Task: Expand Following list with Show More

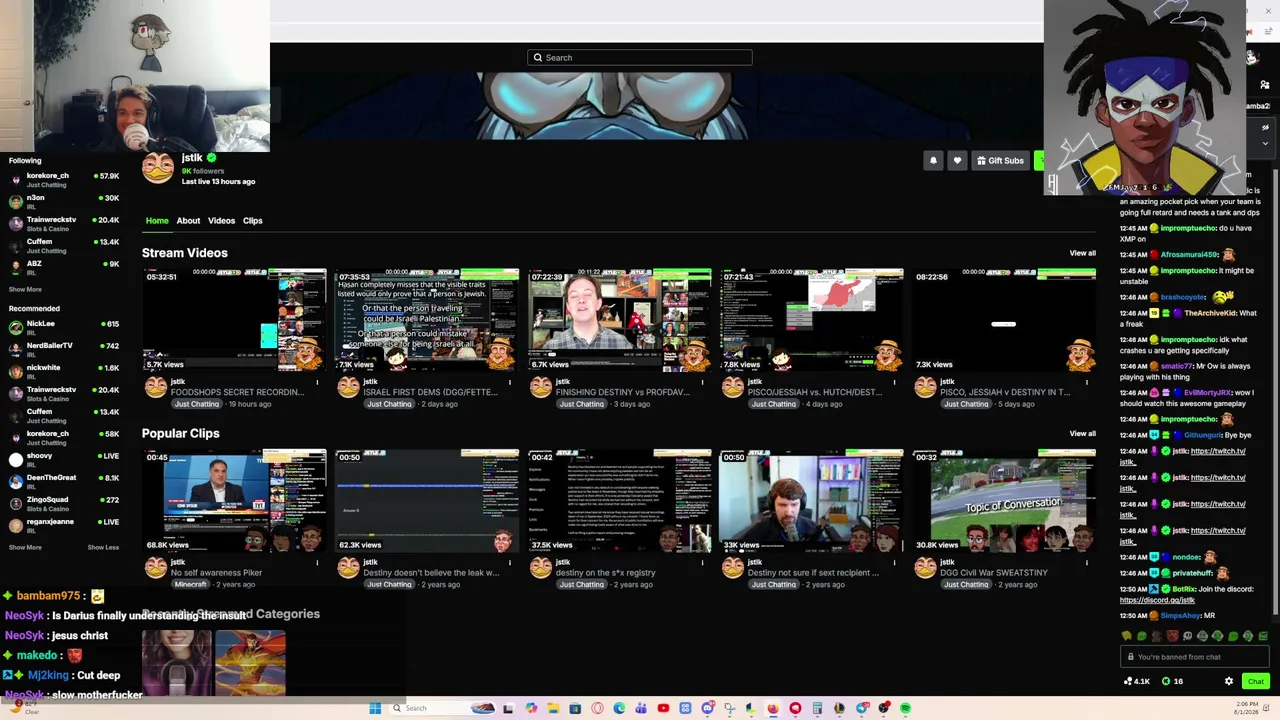Action: point(25,290)
